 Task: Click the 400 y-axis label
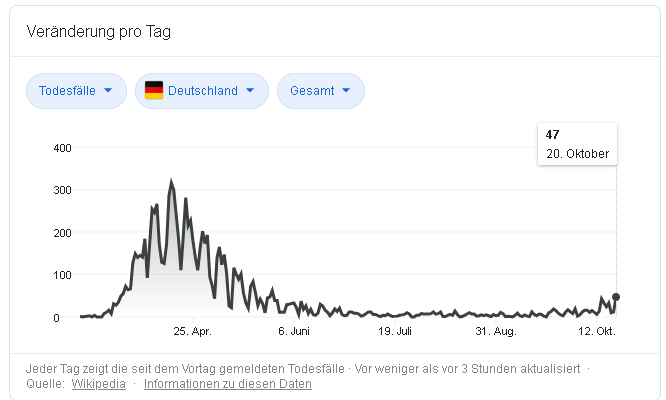(x=62, y=148)
